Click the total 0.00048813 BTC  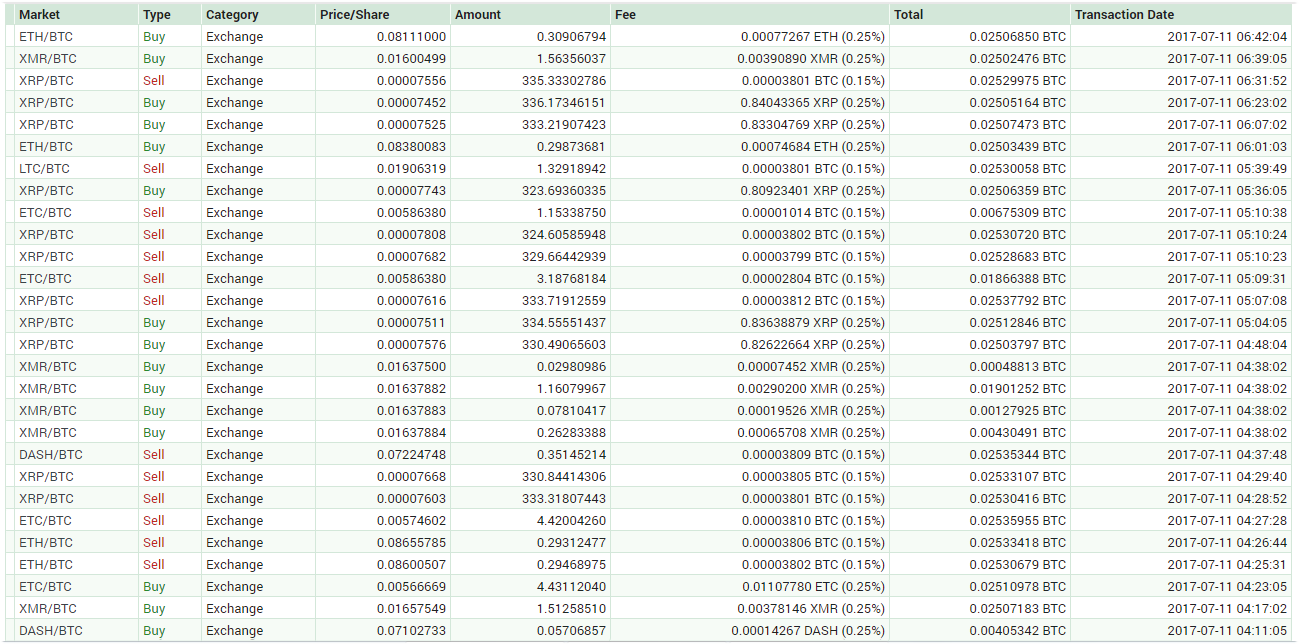pyautogui.click(x=1017, y=367)
